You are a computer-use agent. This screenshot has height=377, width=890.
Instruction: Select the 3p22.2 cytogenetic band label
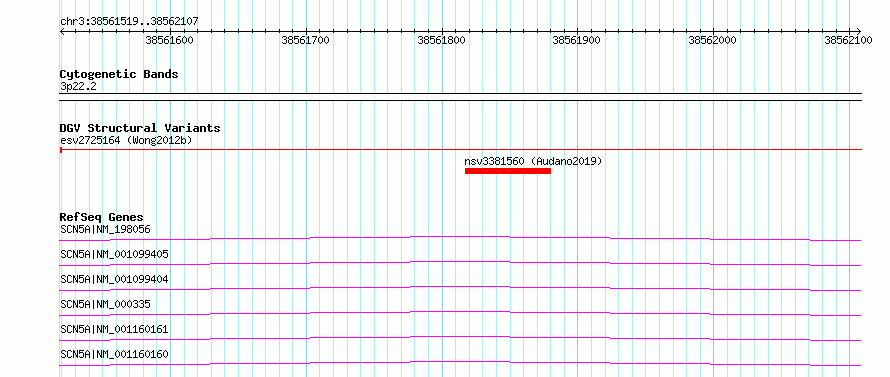[78, 86]
